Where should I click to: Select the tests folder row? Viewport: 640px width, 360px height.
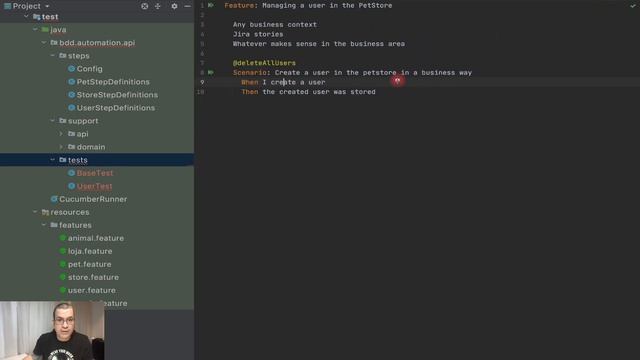tap(97, 160)
